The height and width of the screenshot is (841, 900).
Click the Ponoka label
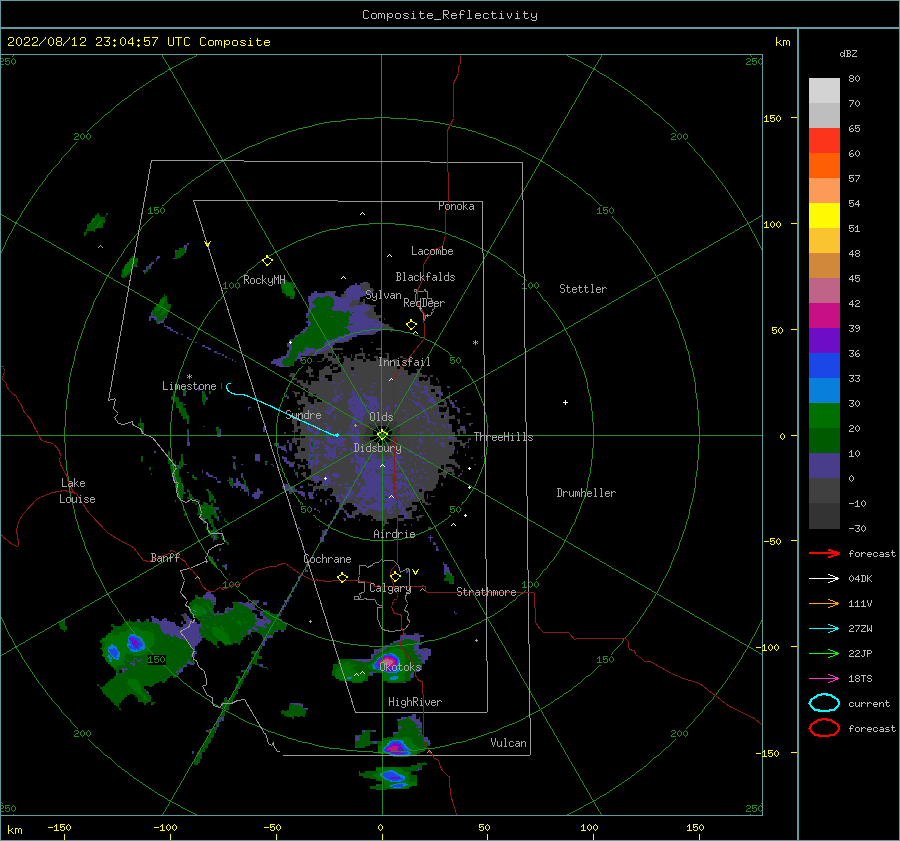[456, 206]
